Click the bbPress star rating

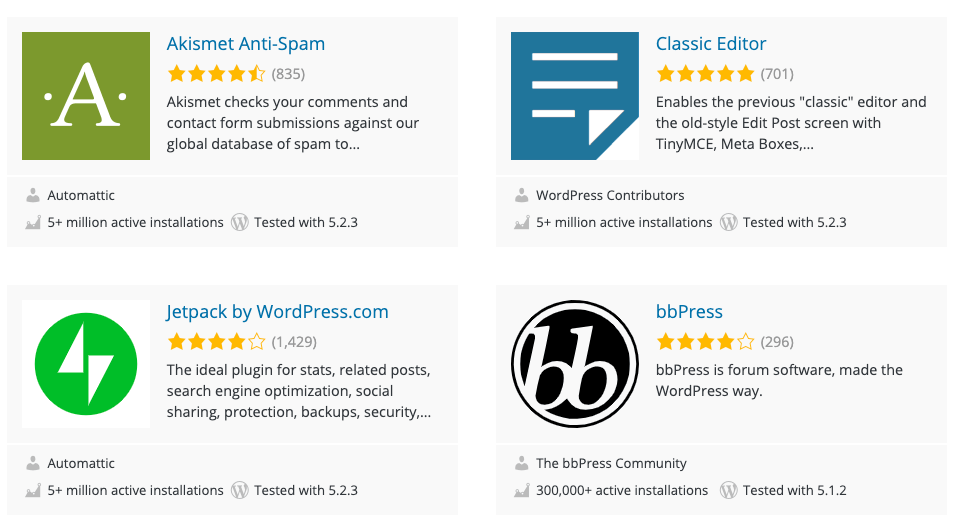tap(705, 341)
